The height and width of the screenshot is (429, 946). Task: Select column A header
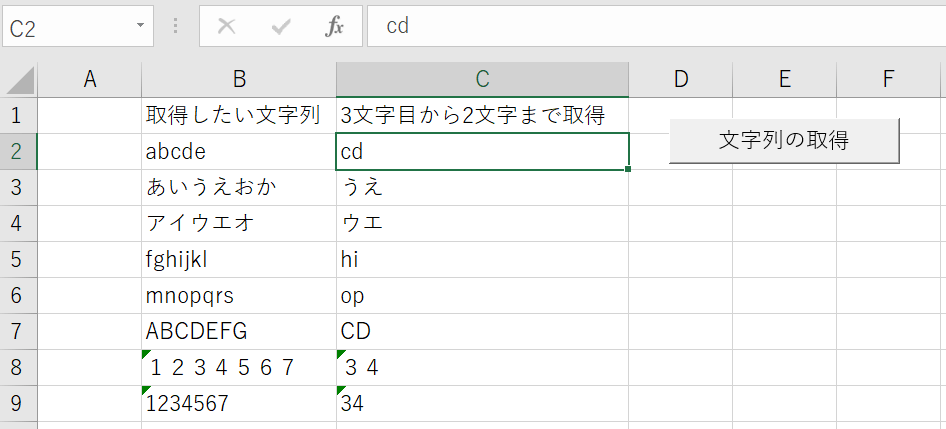90,80
